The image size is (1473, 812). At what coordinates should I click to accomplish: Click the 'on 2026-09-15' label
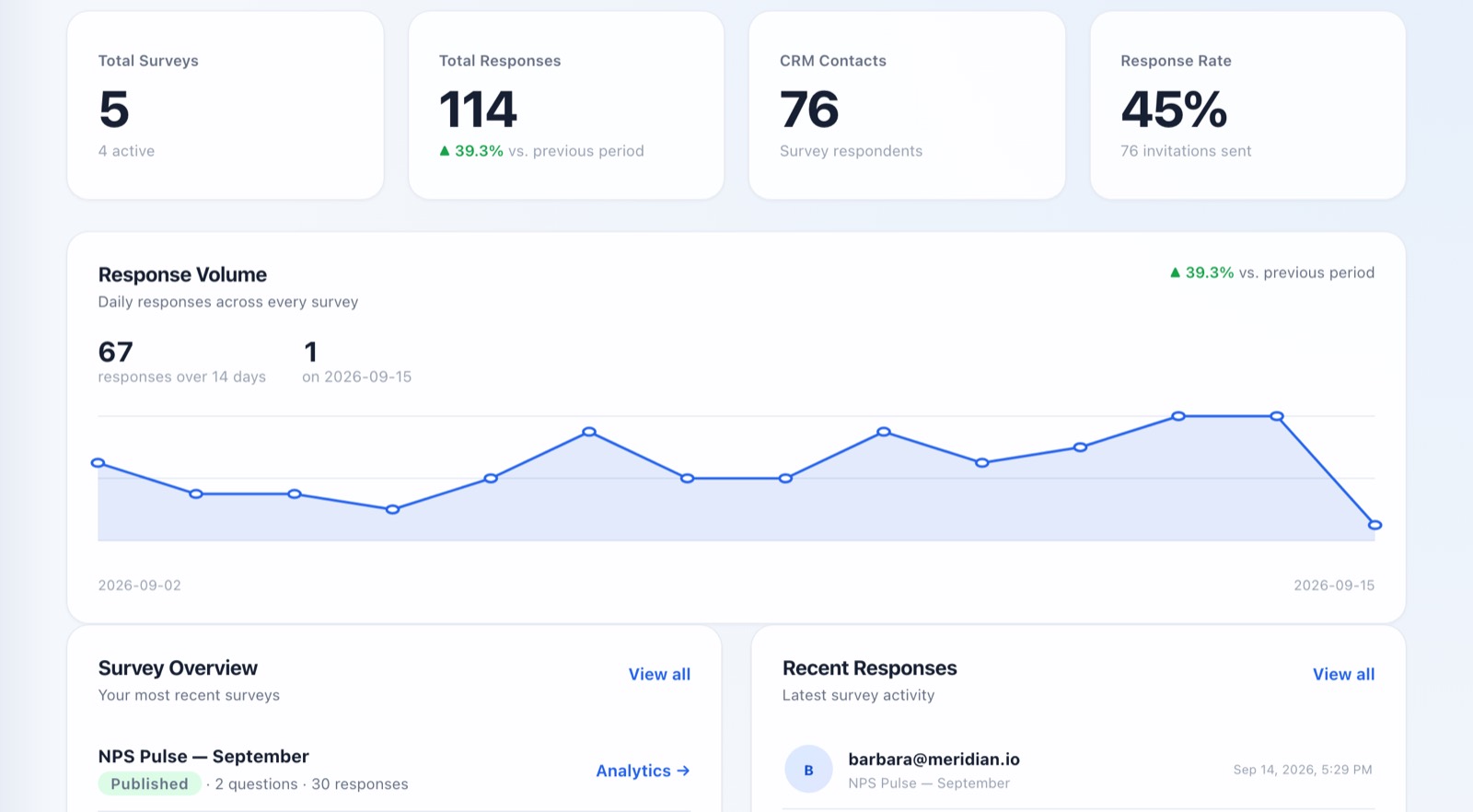click(x=357, y=377)
